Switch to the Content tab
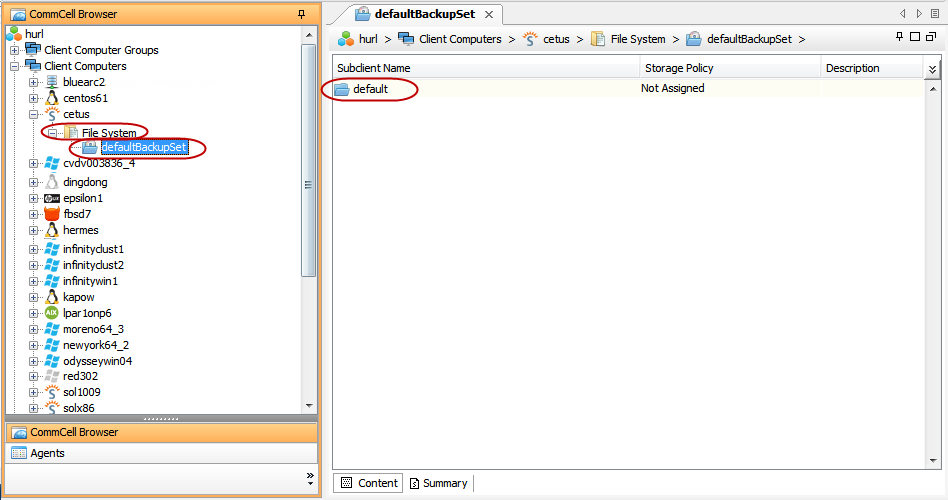This screenshot has height=500, width=948. point(369,483)
